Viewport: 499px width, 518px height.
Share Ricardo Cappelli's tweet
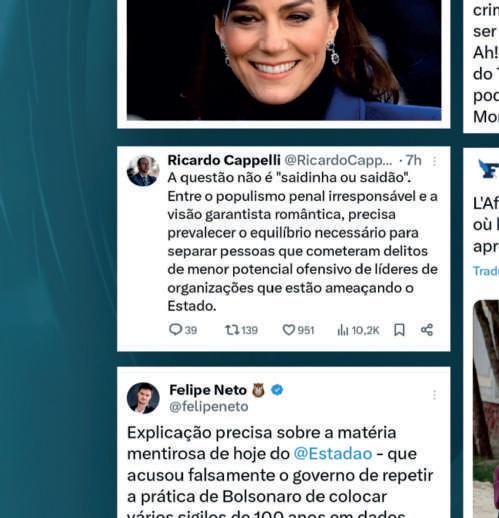427,330
